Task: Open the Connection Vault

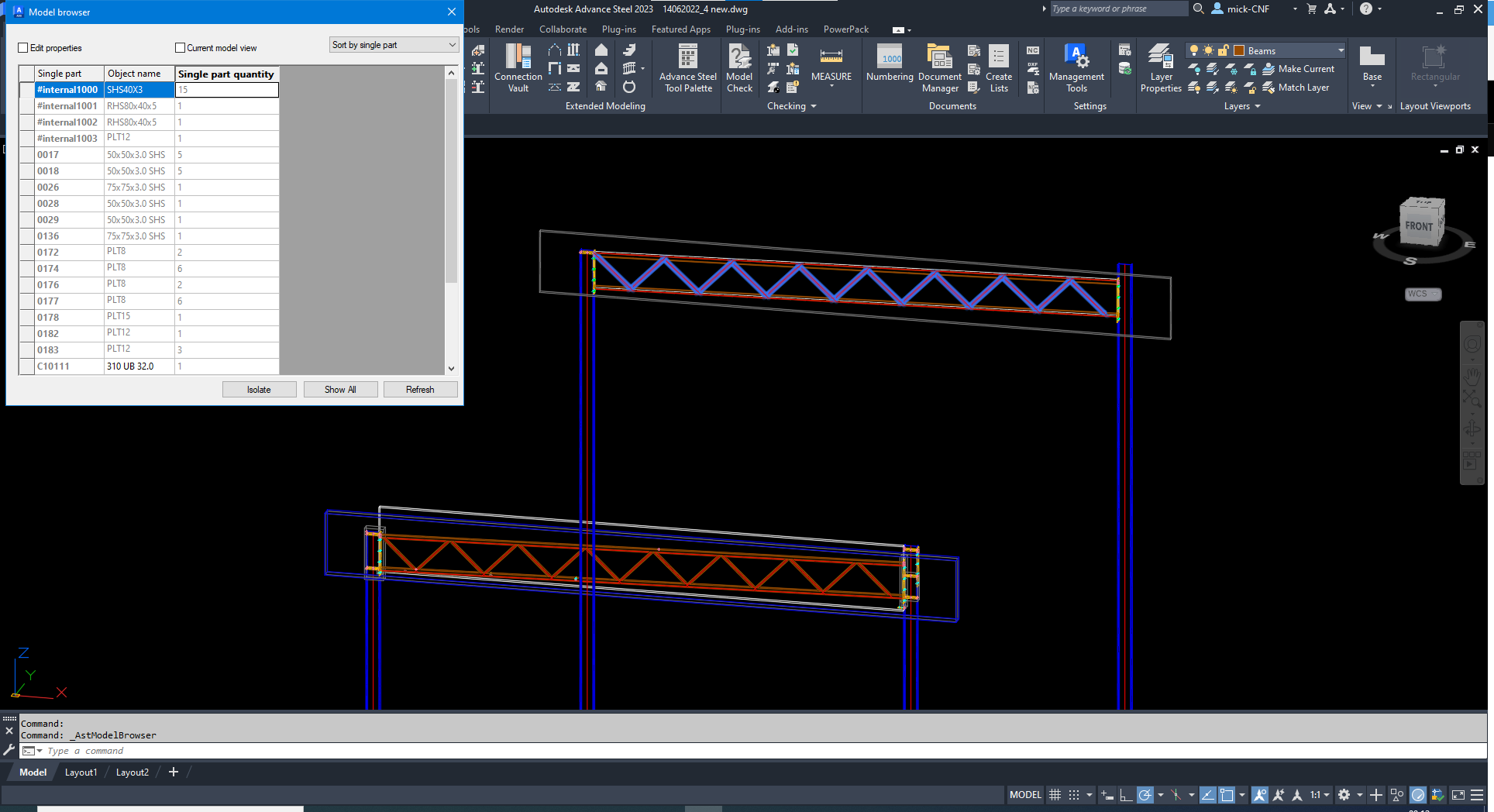Action: coord(517,68)
